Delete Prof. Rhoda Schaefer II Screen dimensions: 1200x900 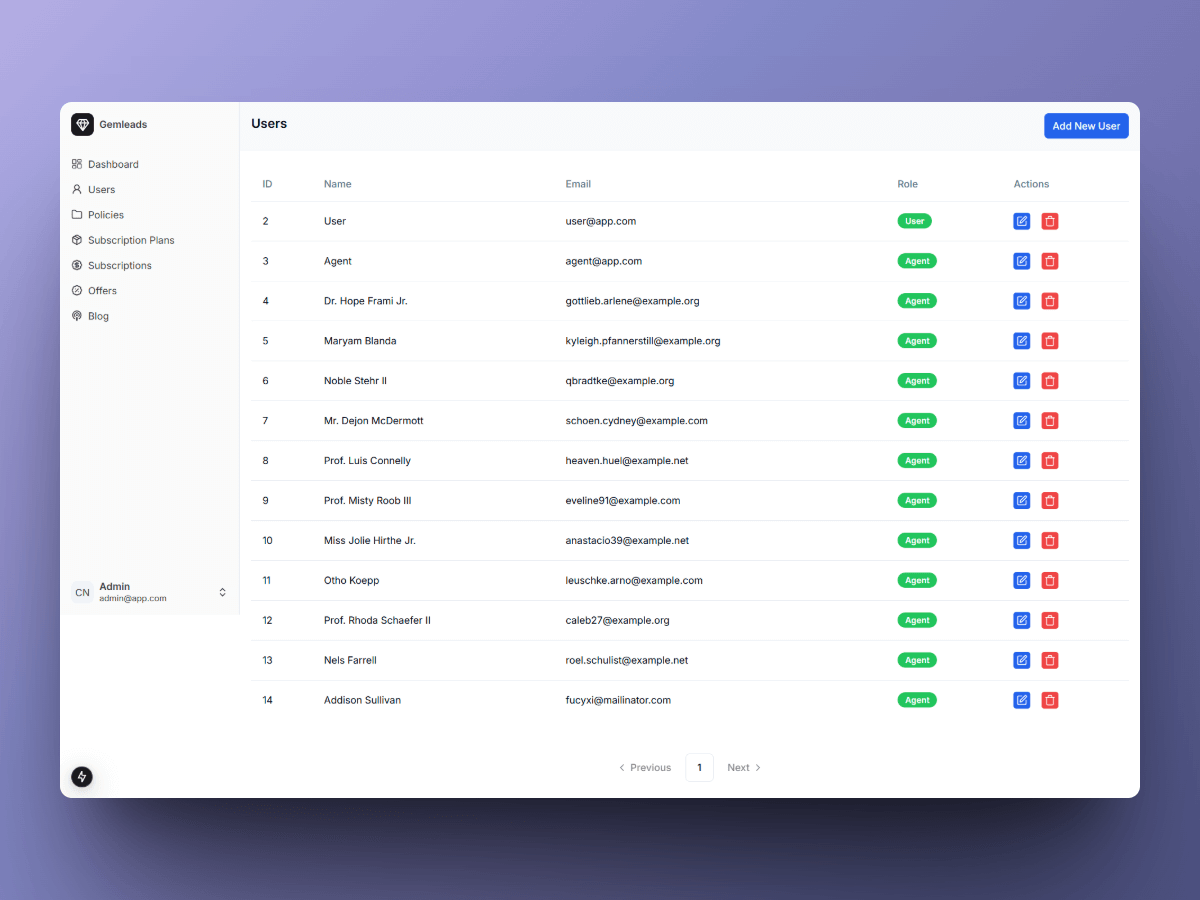[x=1049, y=621]
